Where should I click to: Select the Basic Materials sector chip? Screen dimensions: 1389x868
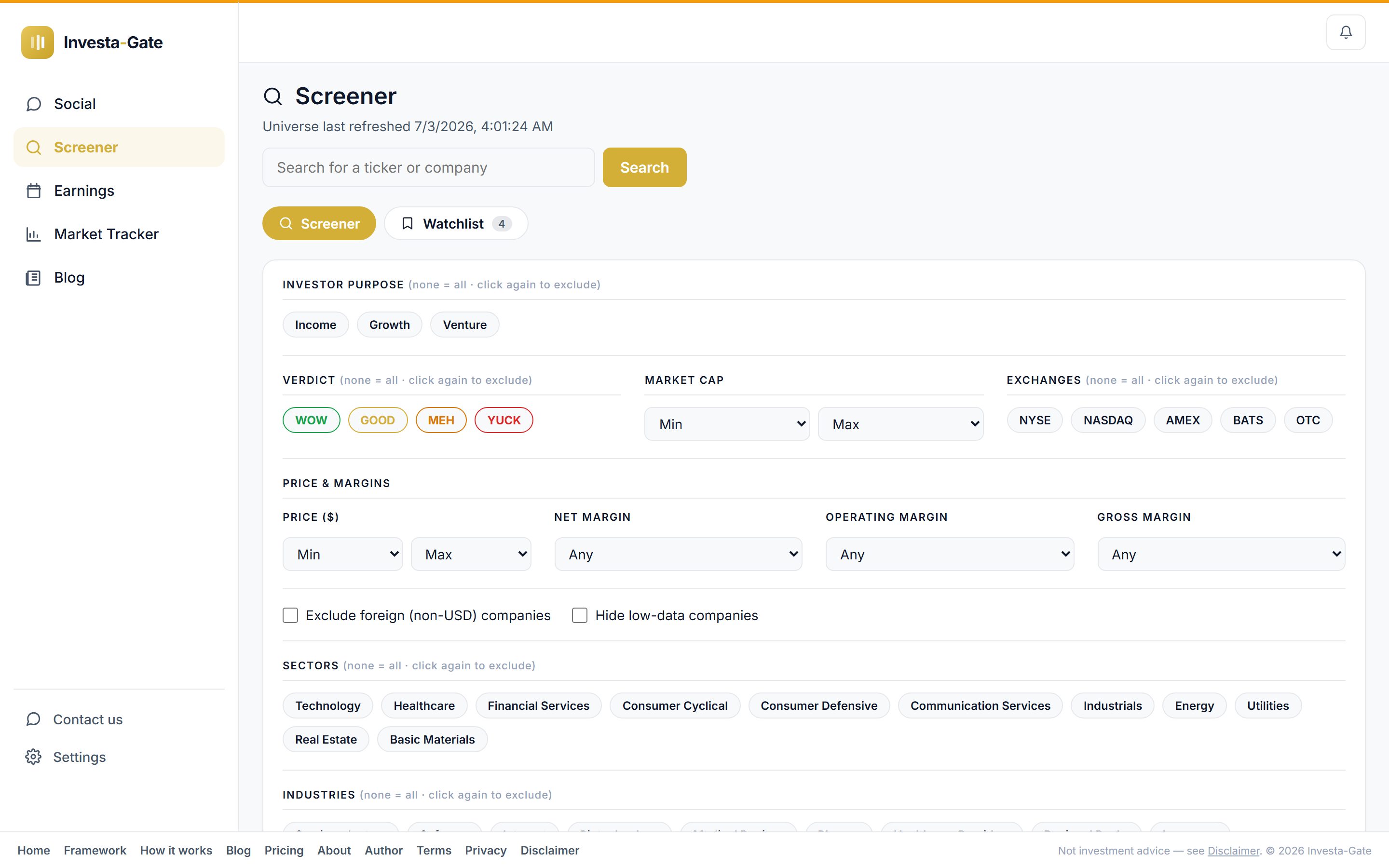click(x=432, y=739)
